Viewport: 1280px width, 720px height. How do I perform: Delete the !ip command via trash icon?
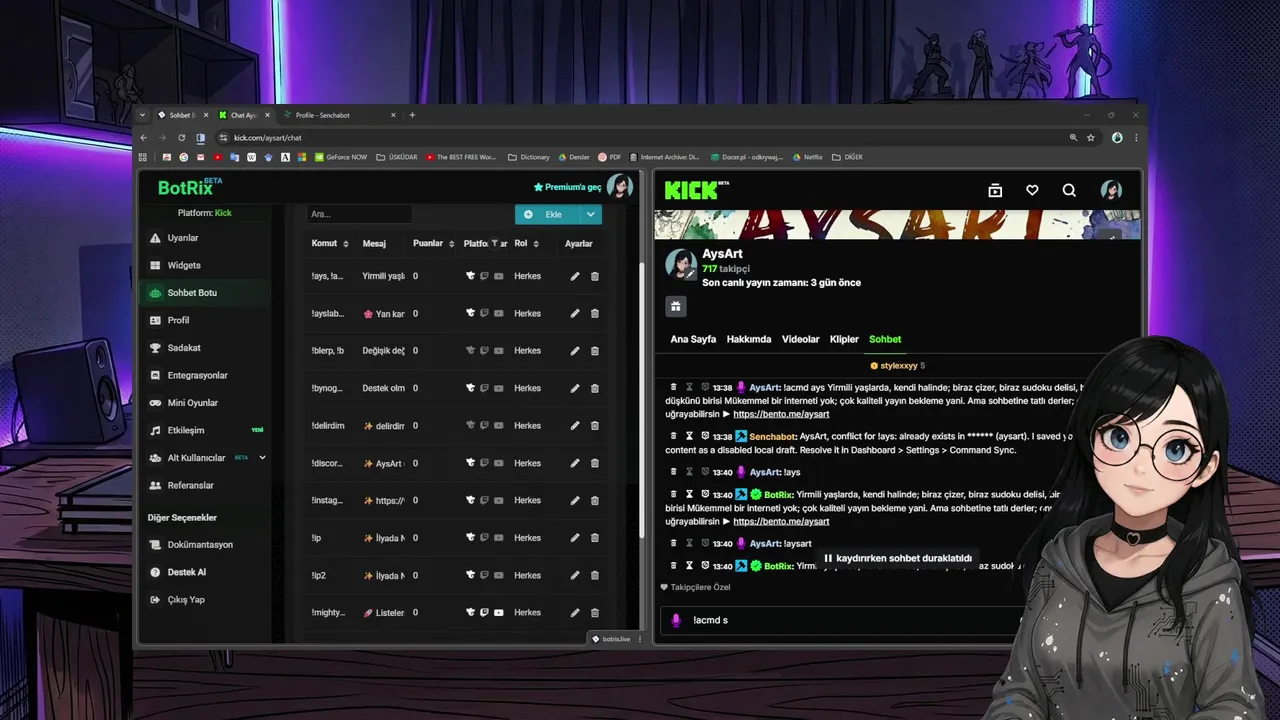(595, 538)
